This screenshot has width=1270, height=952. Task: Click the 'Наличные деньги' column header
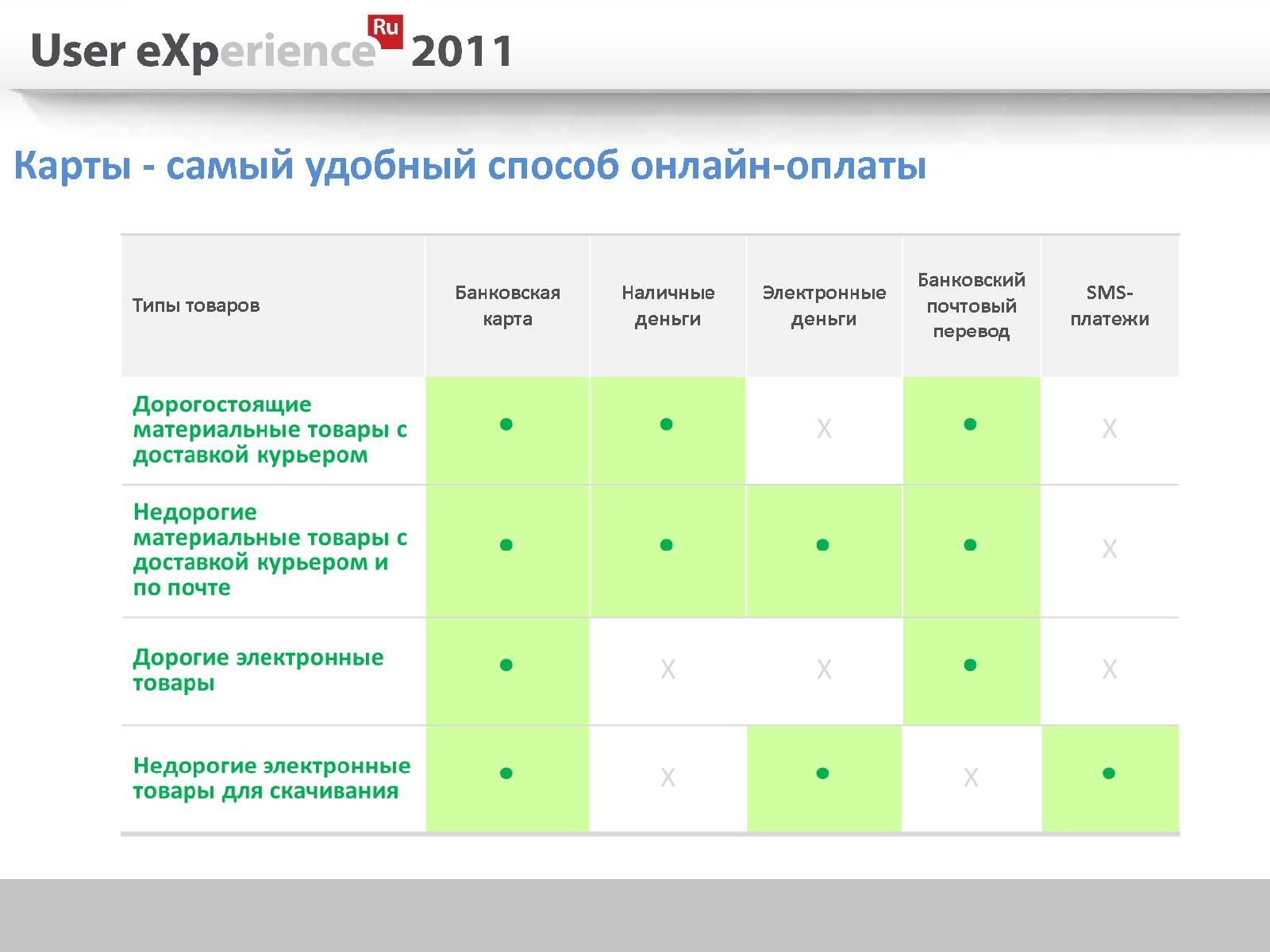tap(668, 305)
